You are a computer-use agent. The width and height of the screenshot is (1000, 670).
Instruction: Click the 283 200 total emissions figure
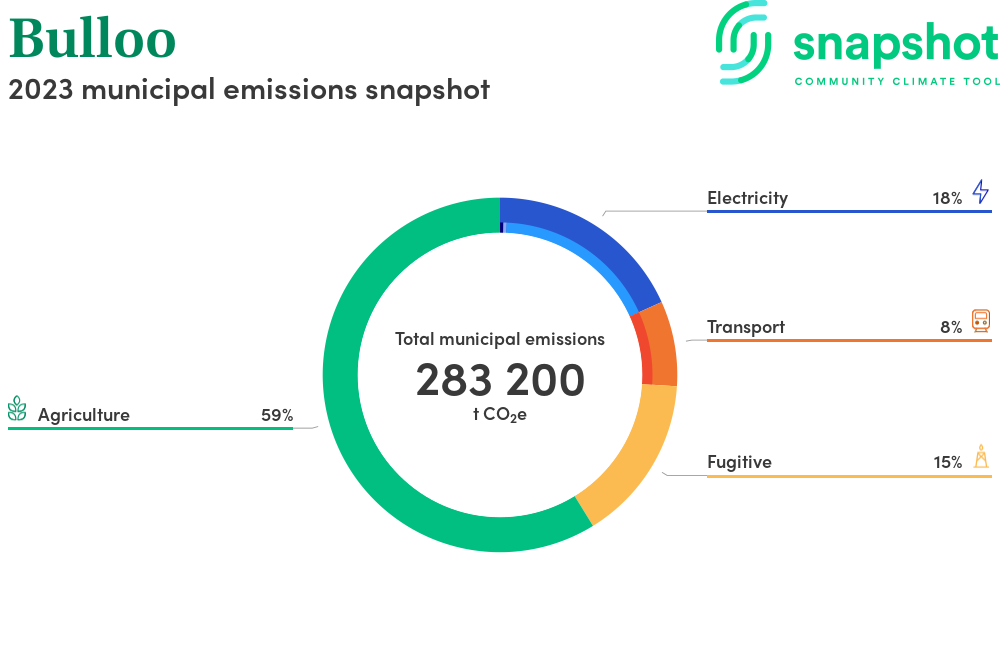click(x=500, y=381)
